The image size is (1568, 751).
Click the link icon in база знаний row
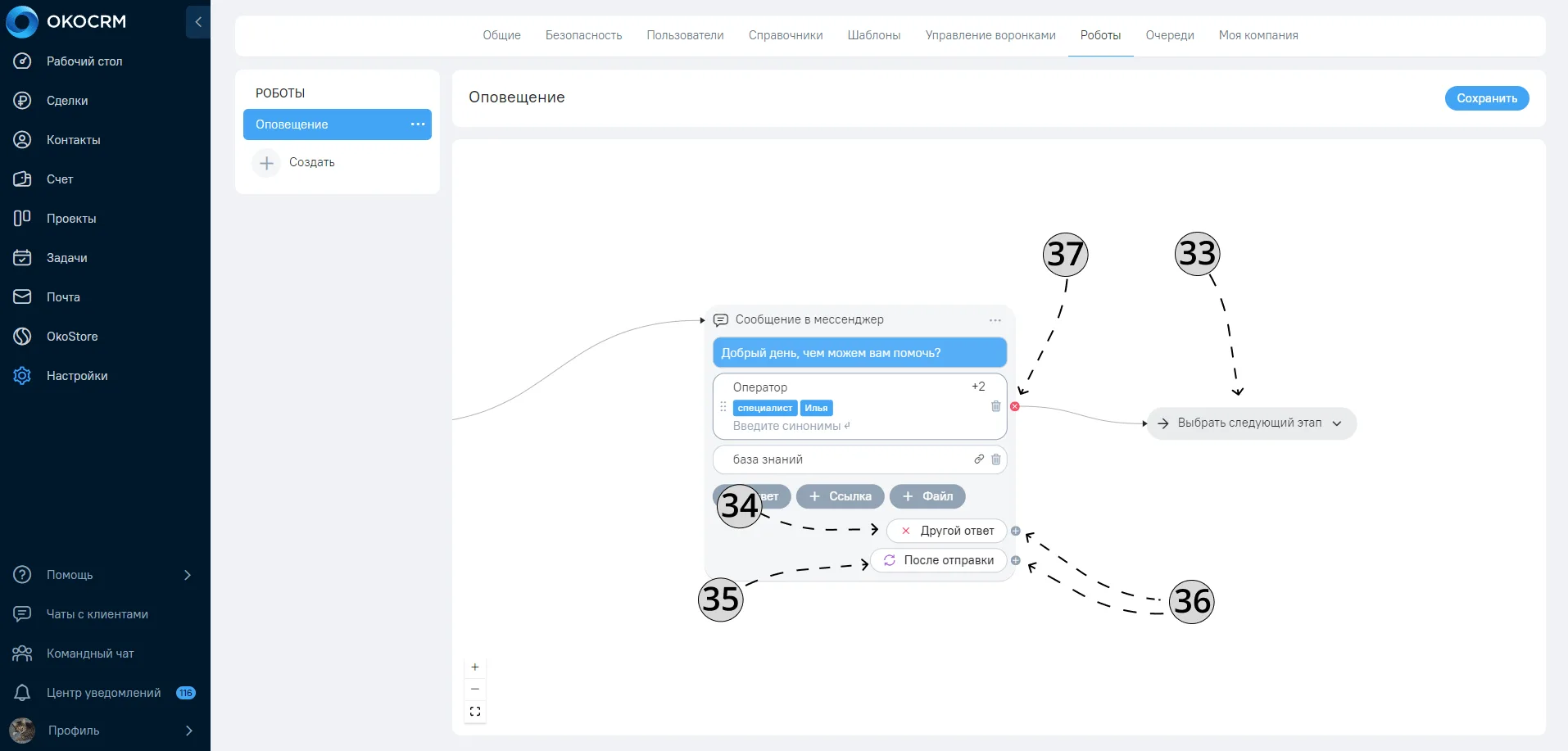coord(979,459)
